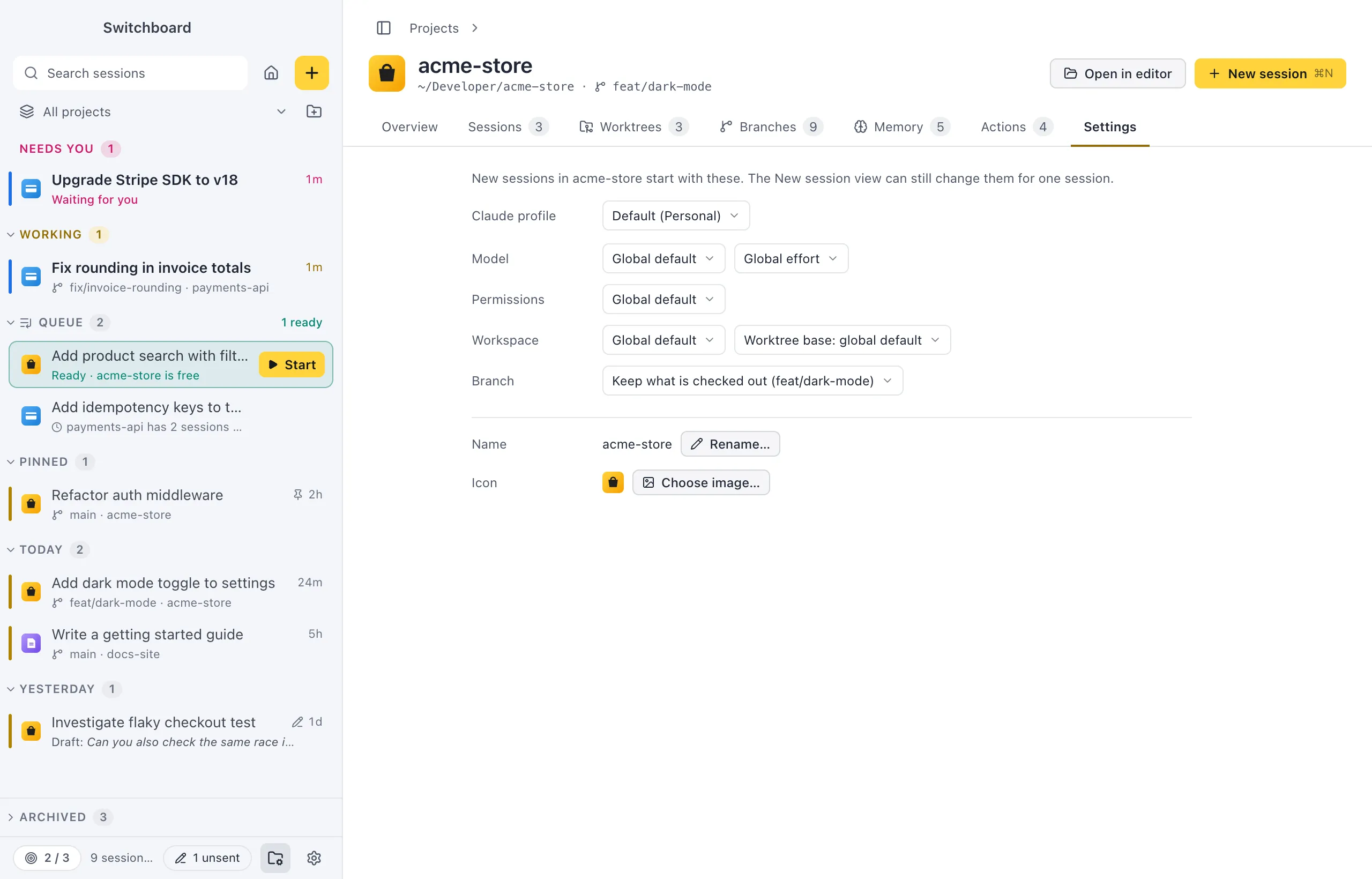Click the search magnifier icon
Viewport: 1372px width, 879px height.
[x=32, y=73]
